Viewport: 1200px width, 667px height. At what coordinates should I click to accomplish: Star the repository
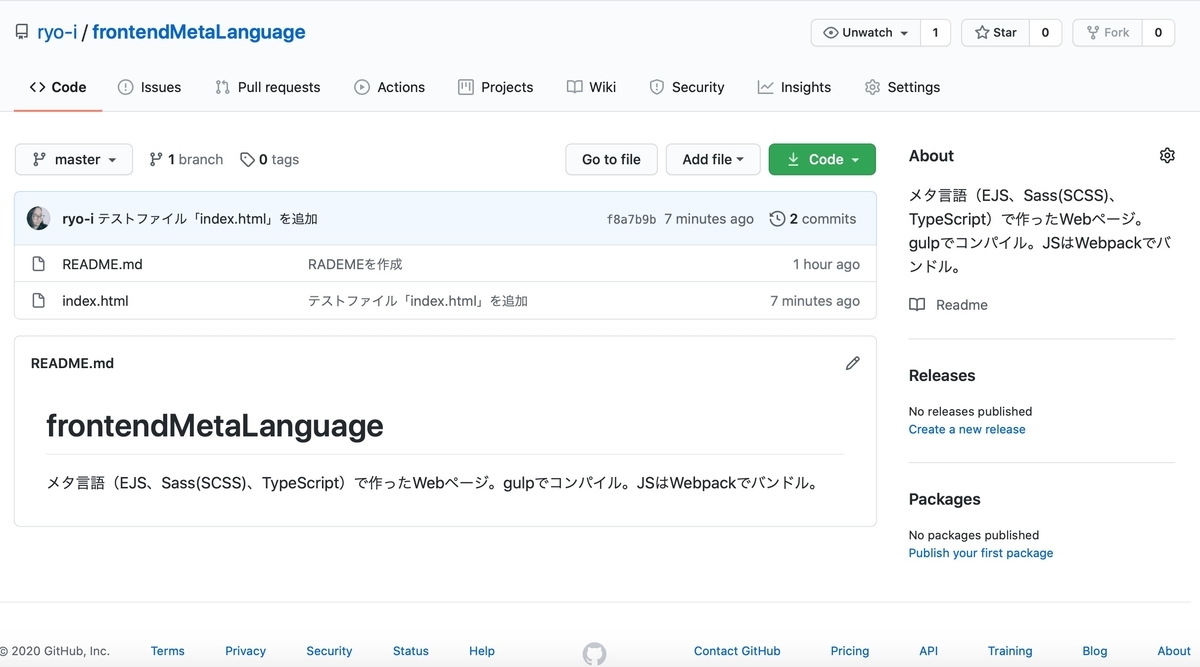click(x=995, y=32)
